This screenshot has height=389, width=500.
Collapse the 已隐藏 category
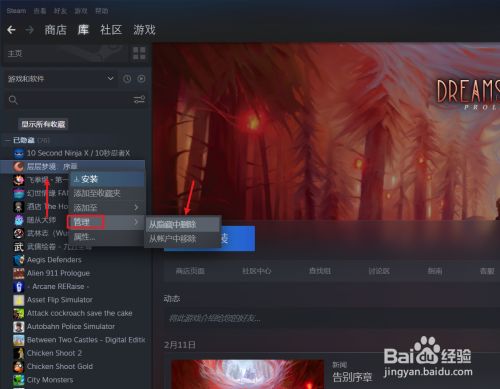(x=8, y=140)
